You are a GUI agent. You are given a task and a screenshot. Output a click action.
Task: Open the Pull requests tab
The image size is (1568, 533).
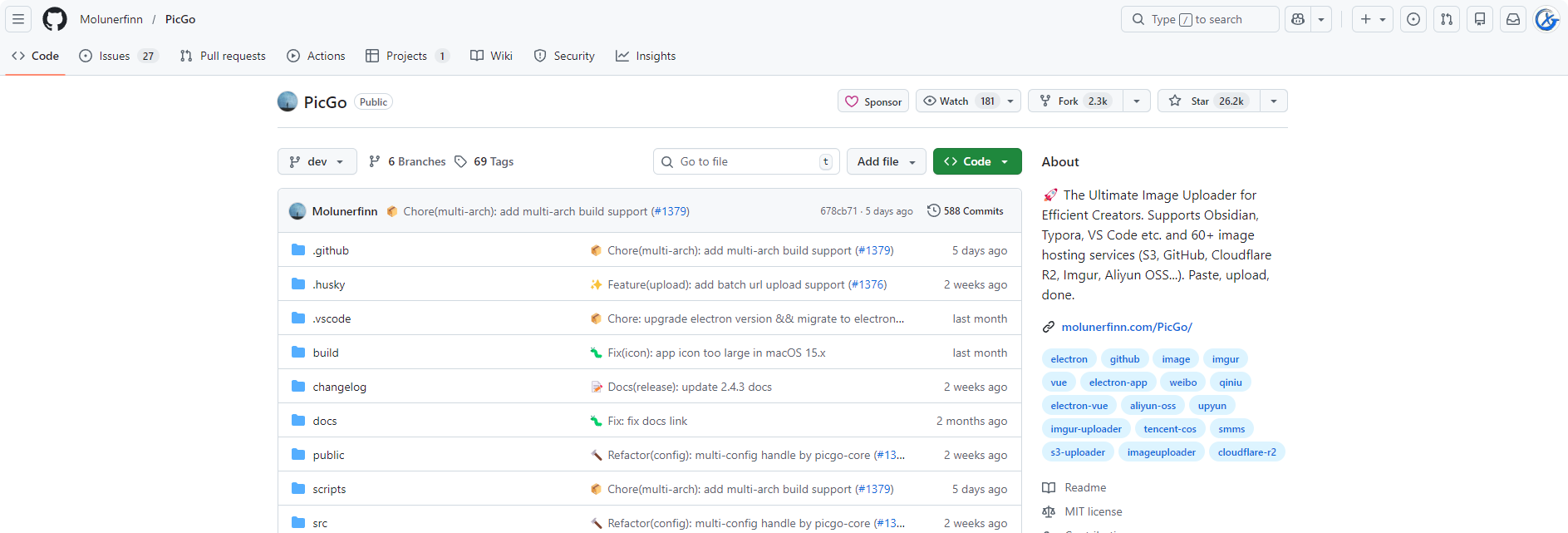point(223,56)
